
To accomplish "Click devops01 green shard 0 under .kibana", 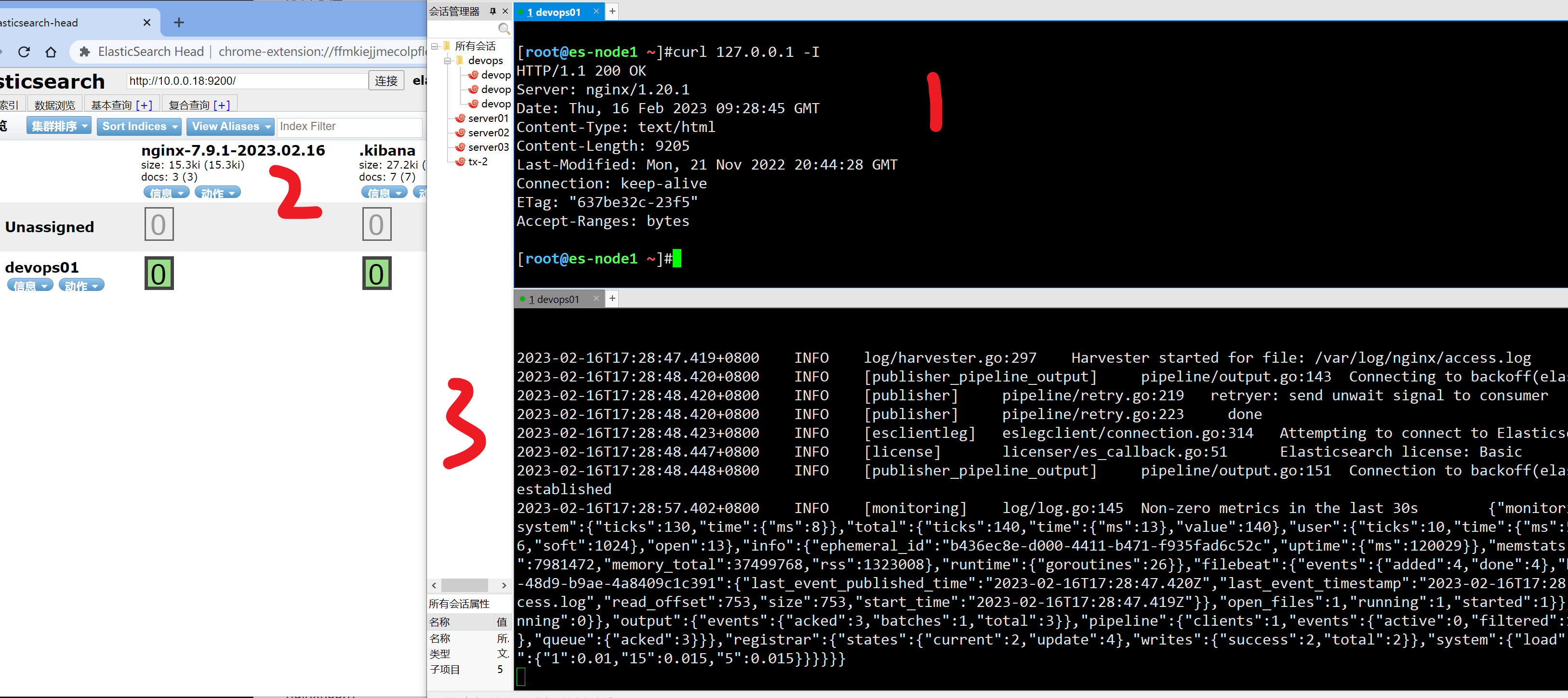I will point(376,273).
